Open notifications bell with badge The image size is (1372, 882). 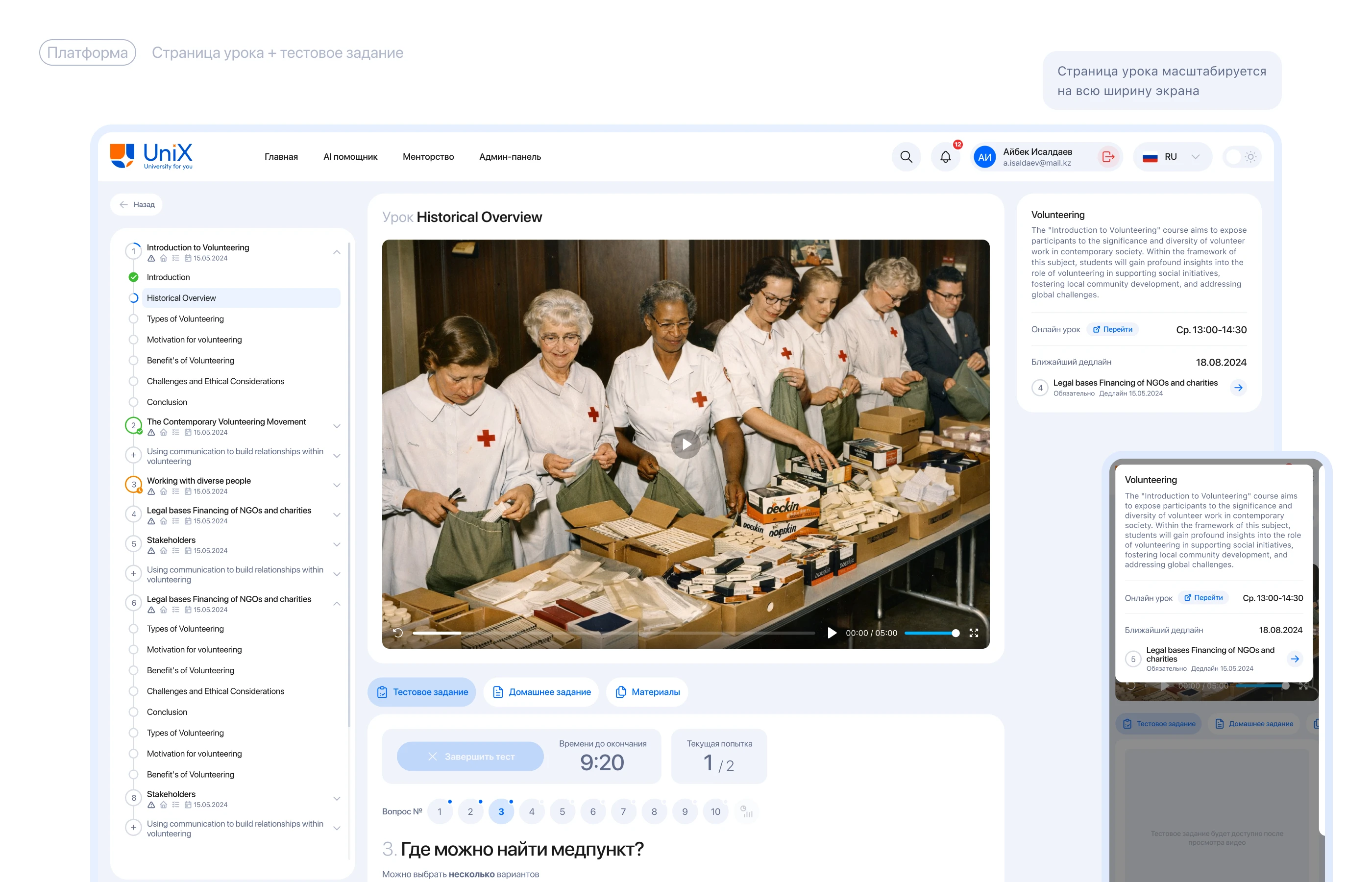click(945, 157)
